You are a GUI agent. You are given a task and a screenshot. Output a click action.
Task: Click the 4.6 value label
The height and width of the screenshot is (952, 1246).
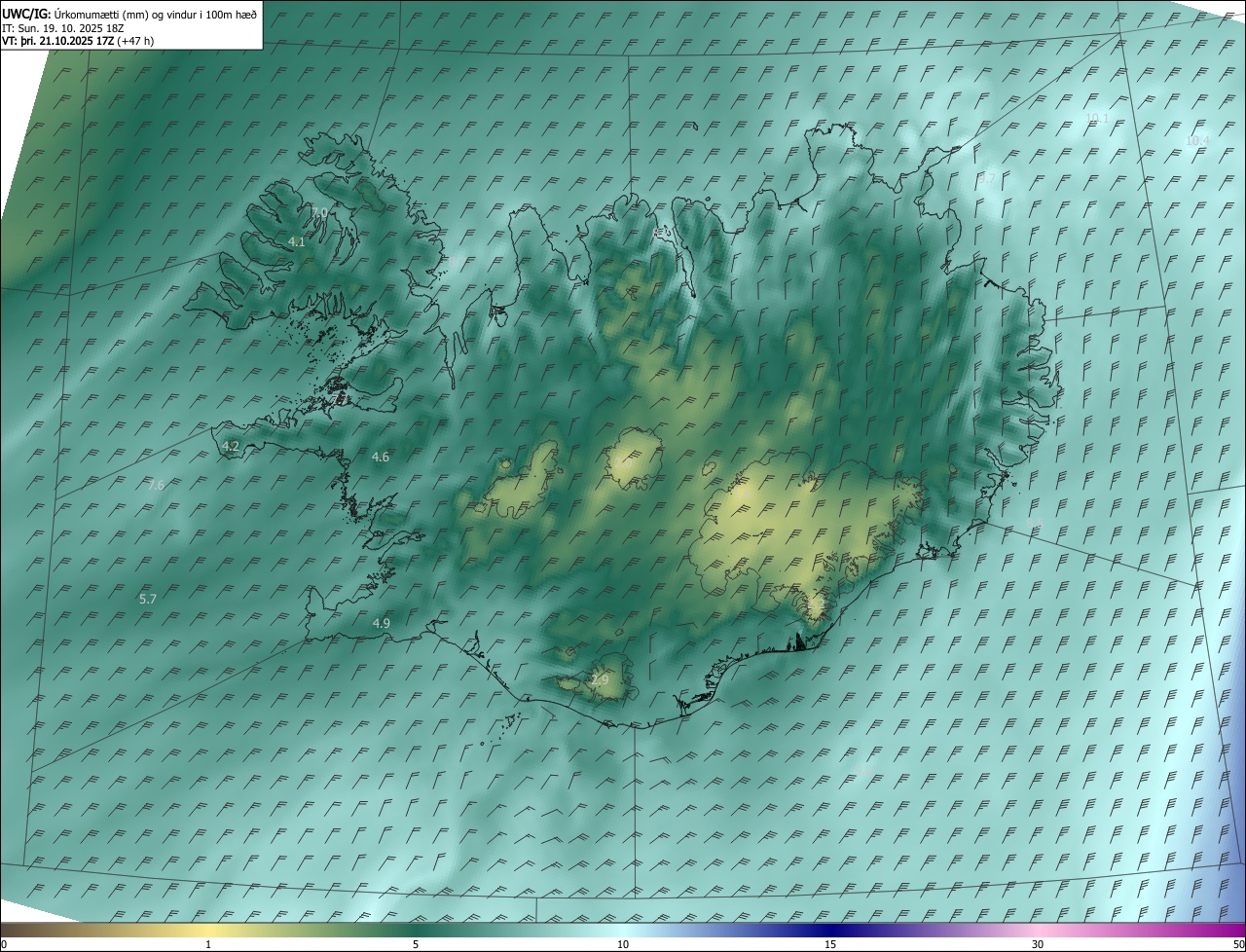[x=381, y=457]
